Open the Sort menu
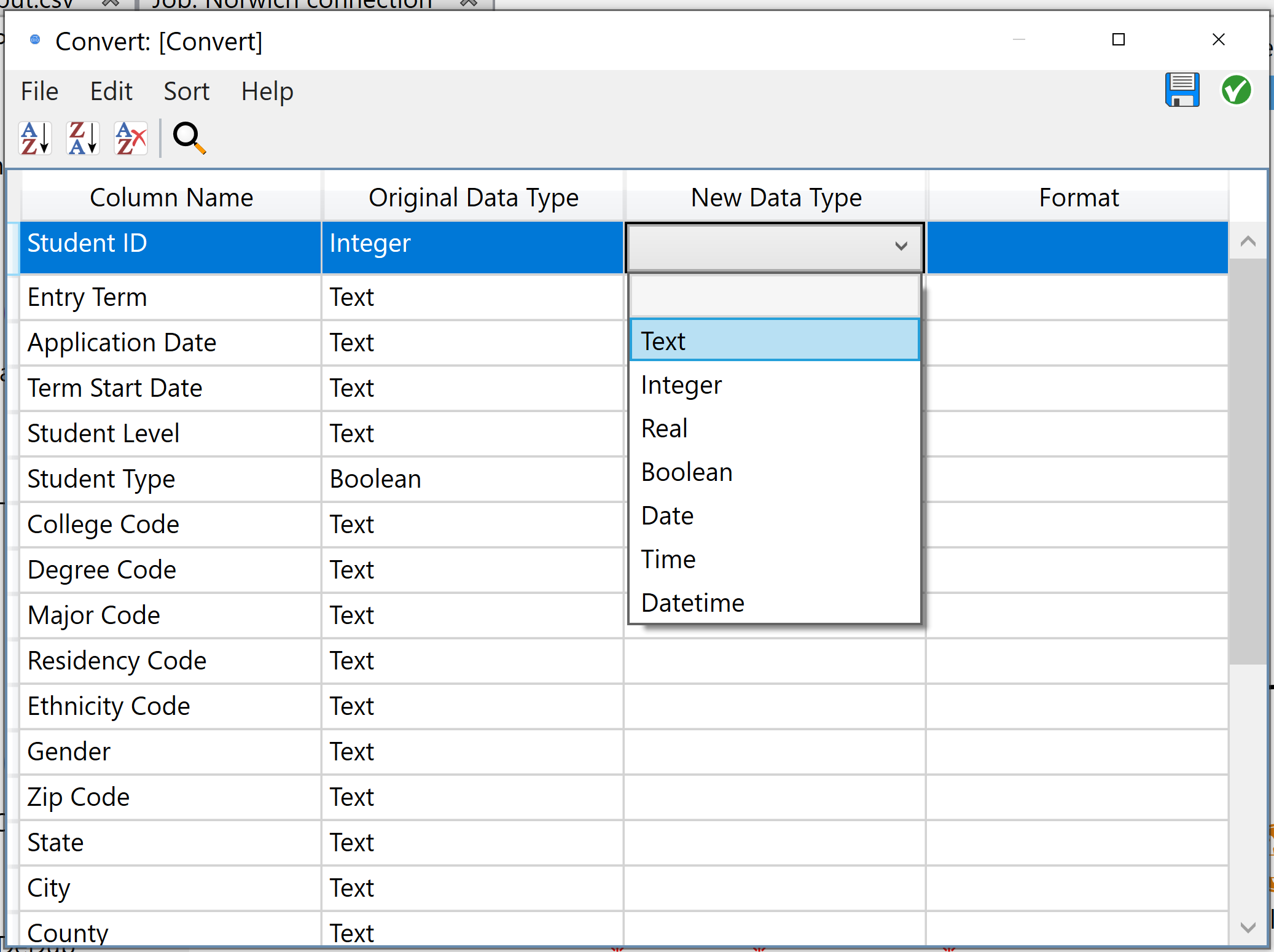This screenshot has width=1274, height=952. [186, 92]
